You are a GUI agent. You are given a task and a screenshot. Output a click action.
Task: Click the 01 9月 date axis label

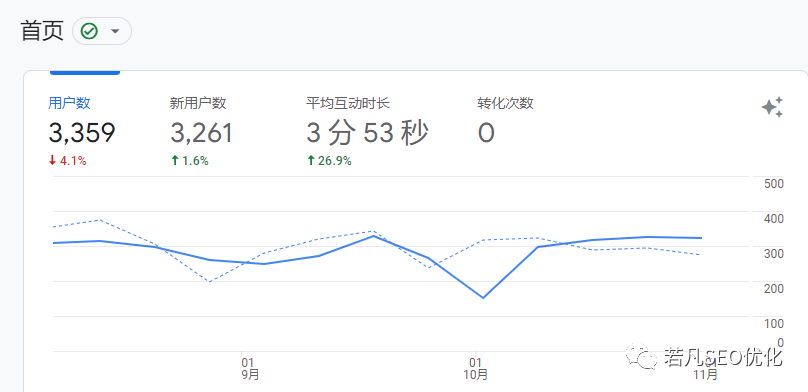249,368
